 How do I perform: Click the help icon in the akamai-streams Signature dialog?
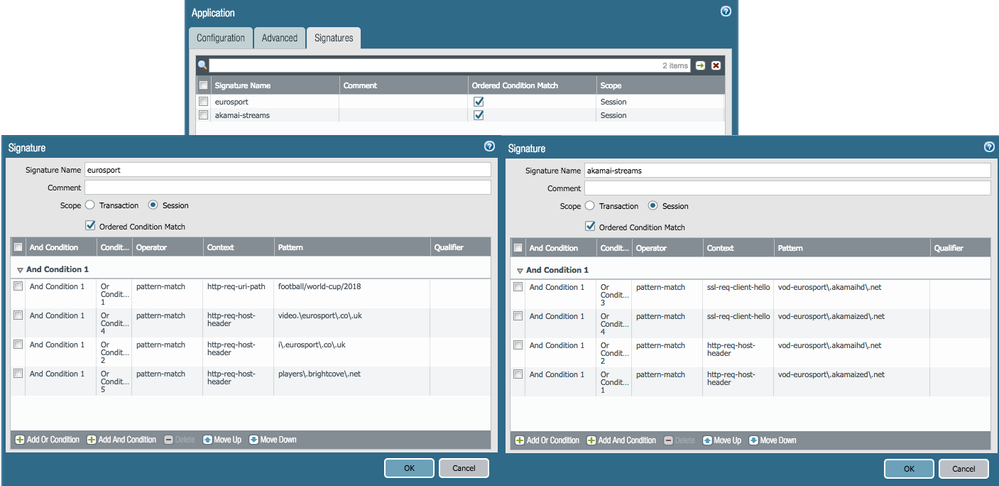pyautogui.click(x=989, y=147)
